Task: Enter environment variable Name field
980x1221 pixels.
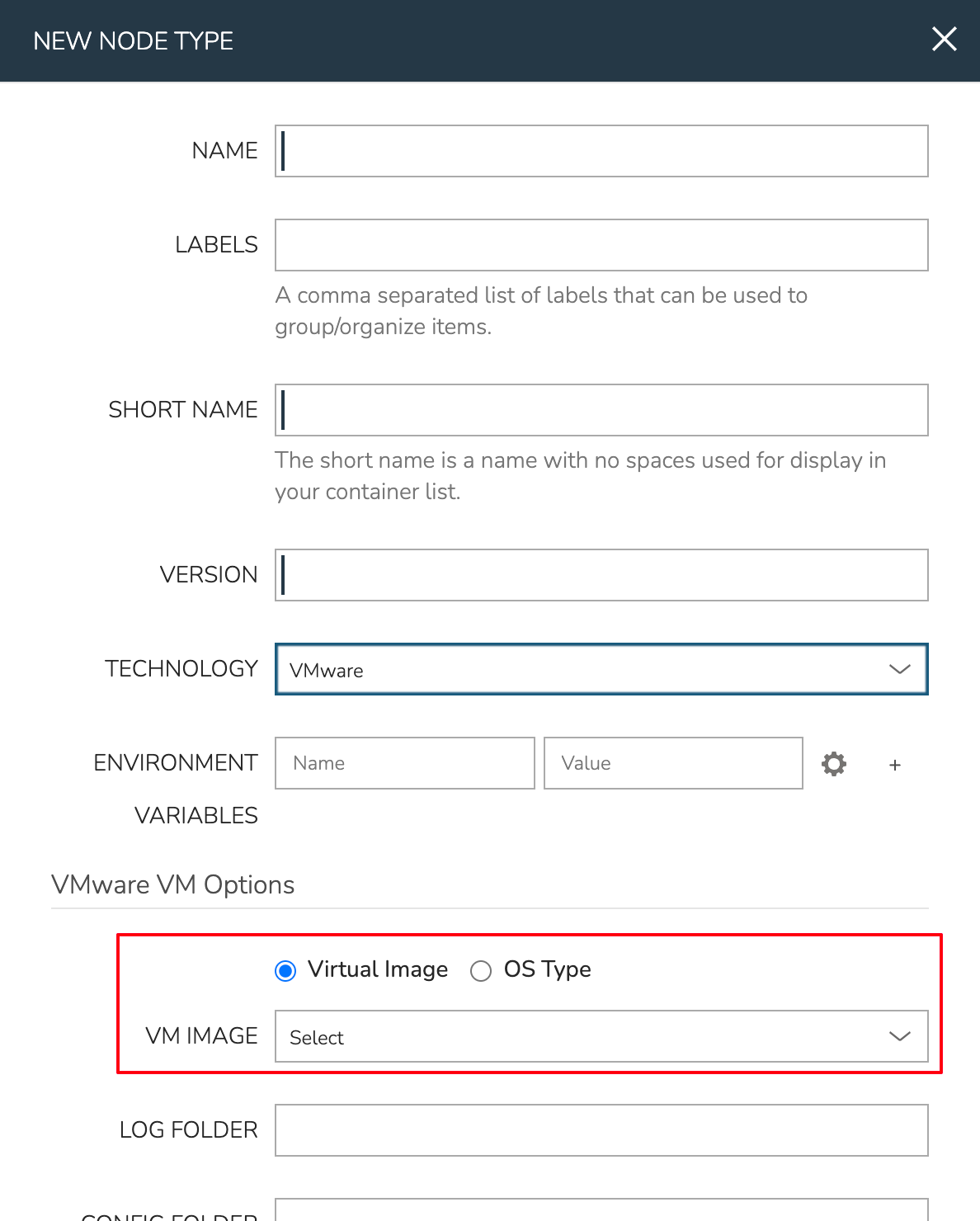Action: 404,763
